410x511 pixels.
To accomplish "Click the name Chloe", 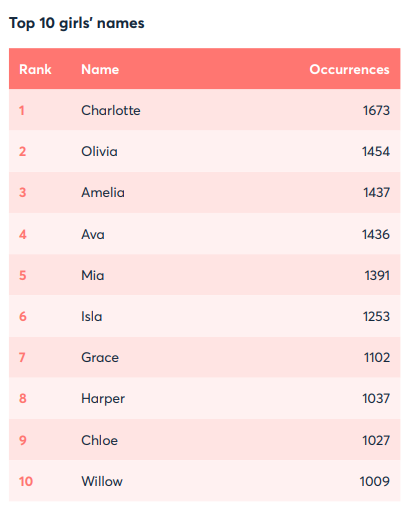I will tap(100, 440).
